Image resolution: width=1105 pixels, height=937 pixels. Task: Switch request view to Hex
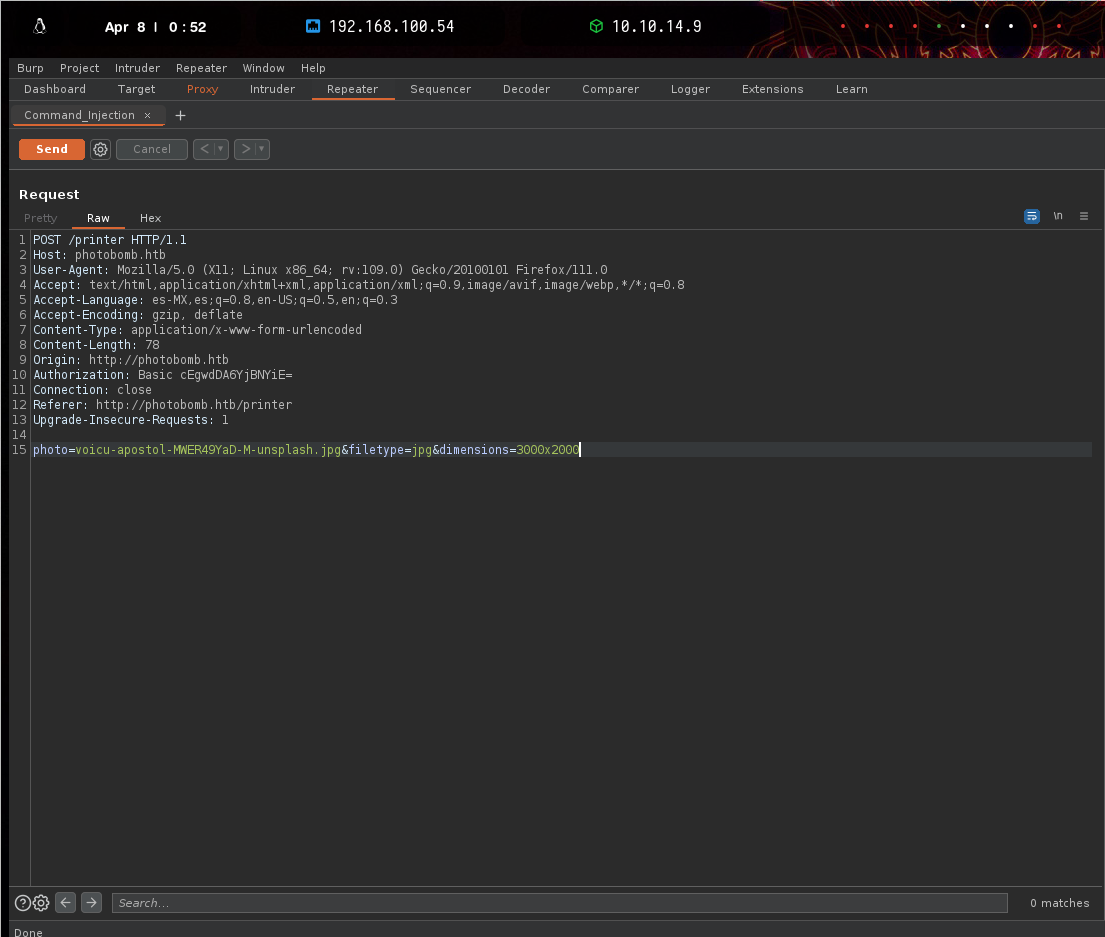click(150, 218)
